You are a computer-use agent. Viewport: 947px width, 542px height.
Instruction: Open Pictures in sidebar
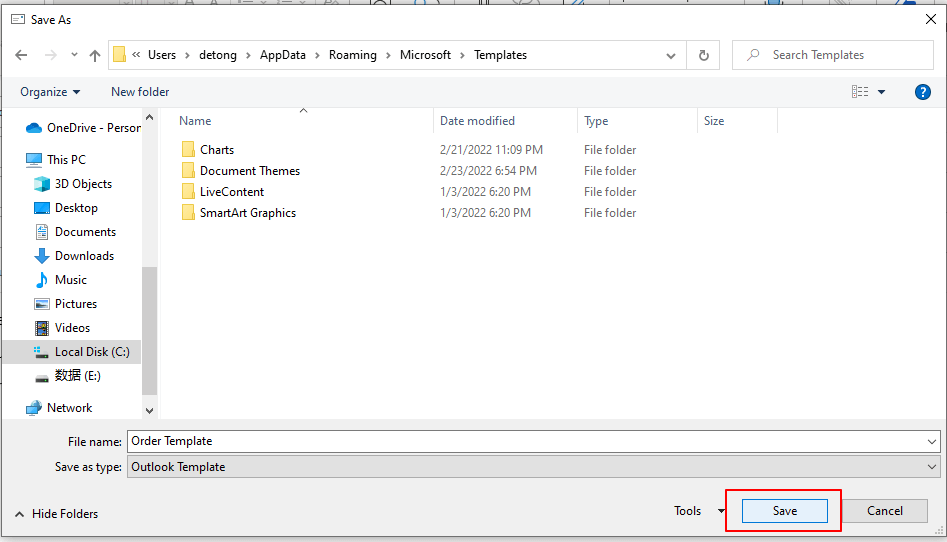tap(65, 304)
